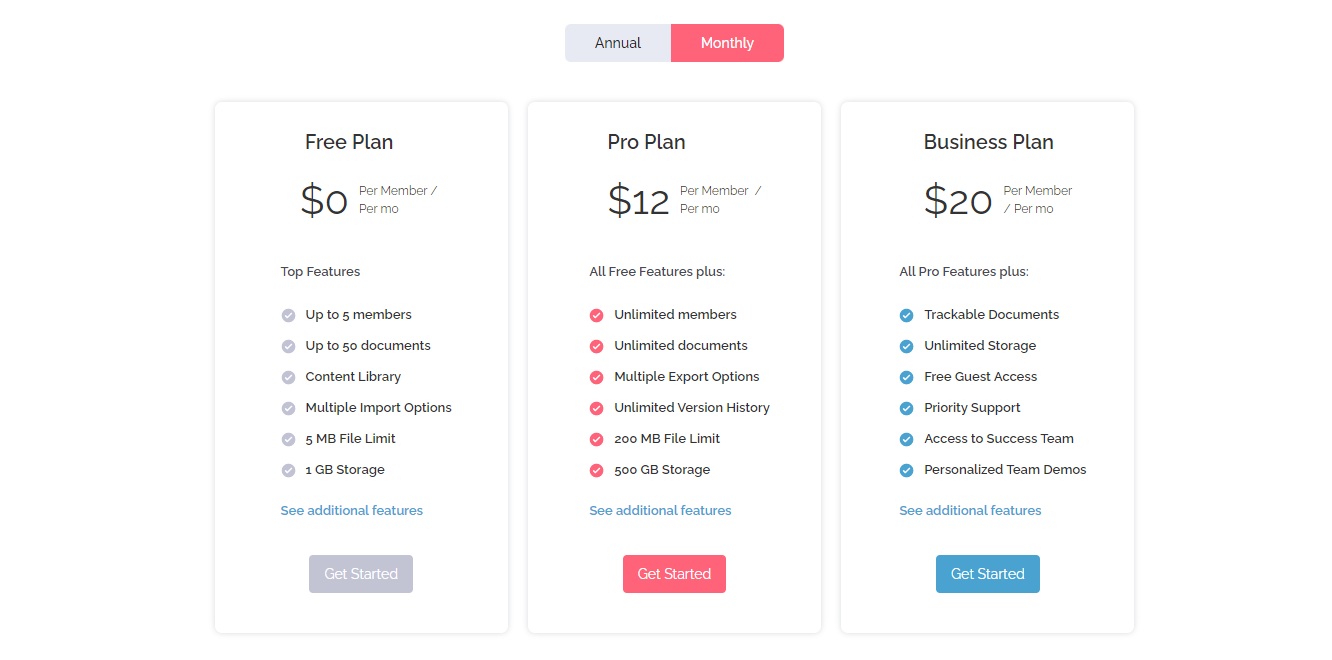Click the check icon next to Multiple Export Options

[597, 377]
